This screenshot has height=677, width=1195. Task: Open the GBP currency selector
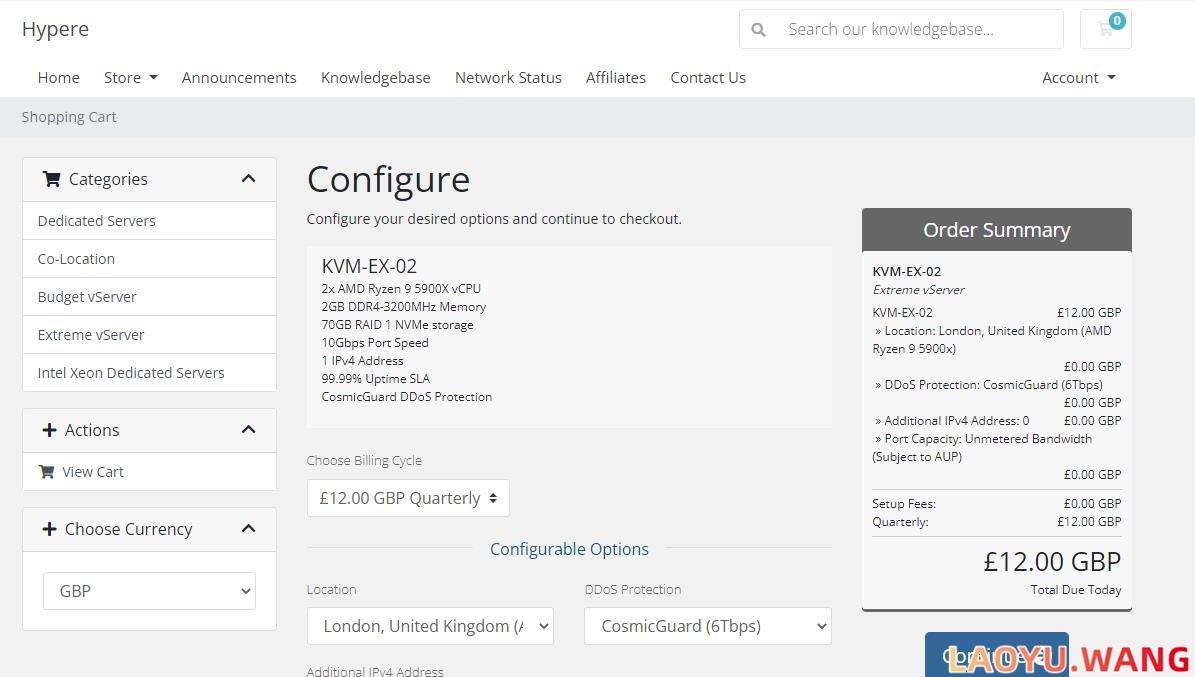click(x=149, y=591)
